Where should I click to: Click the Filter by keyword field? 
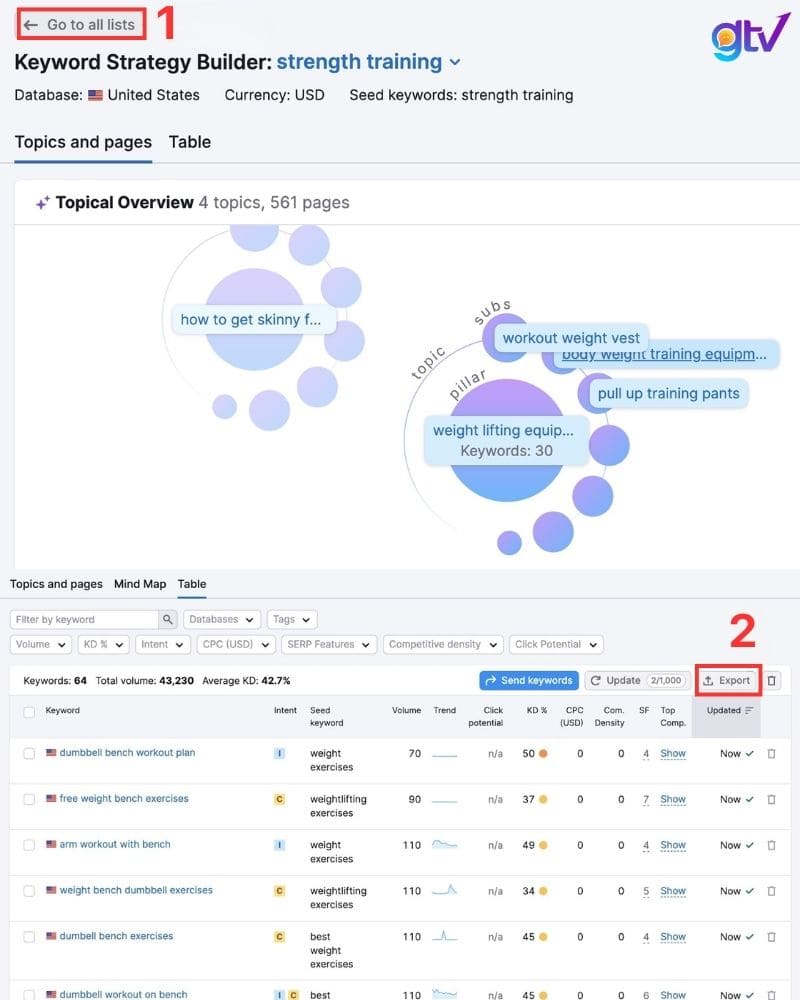tap(84, 620)
